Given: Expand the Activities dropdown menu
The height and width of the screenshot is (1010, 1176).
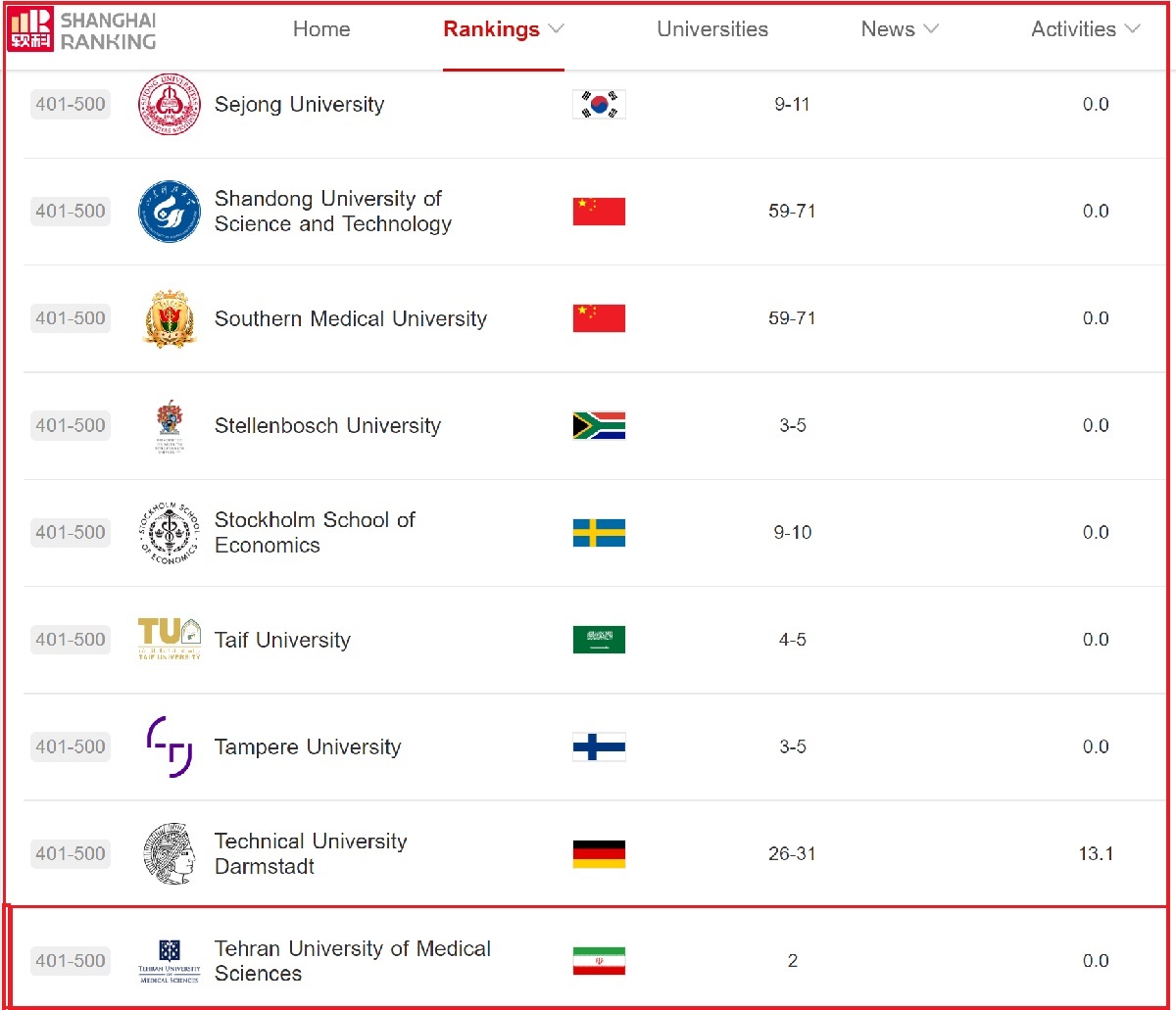Looking at the screenshot, I should (1085, 29).
